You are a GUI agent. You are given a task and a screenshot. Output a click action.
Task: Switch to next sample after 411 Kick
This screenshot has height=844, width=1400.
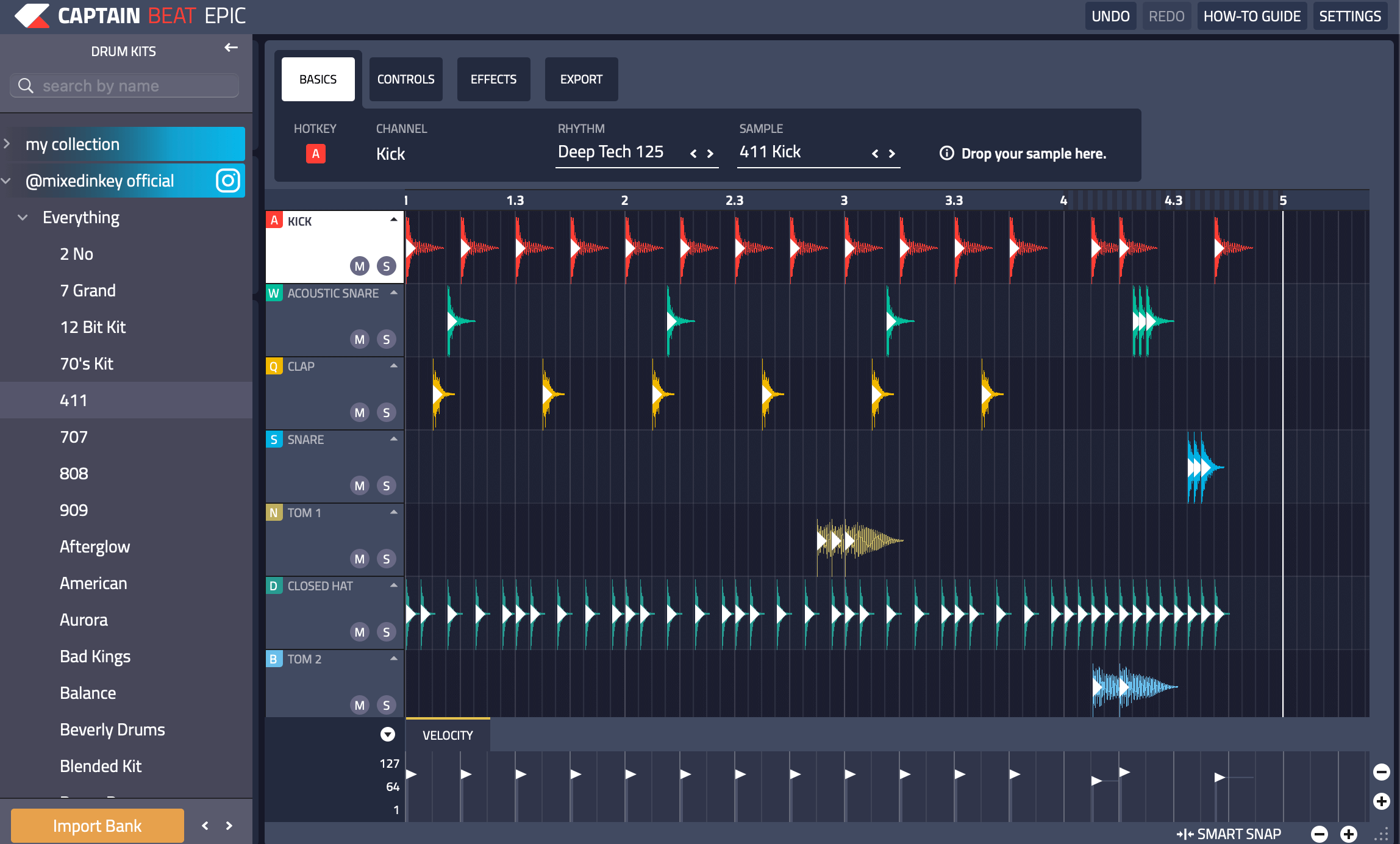(892, 154)
